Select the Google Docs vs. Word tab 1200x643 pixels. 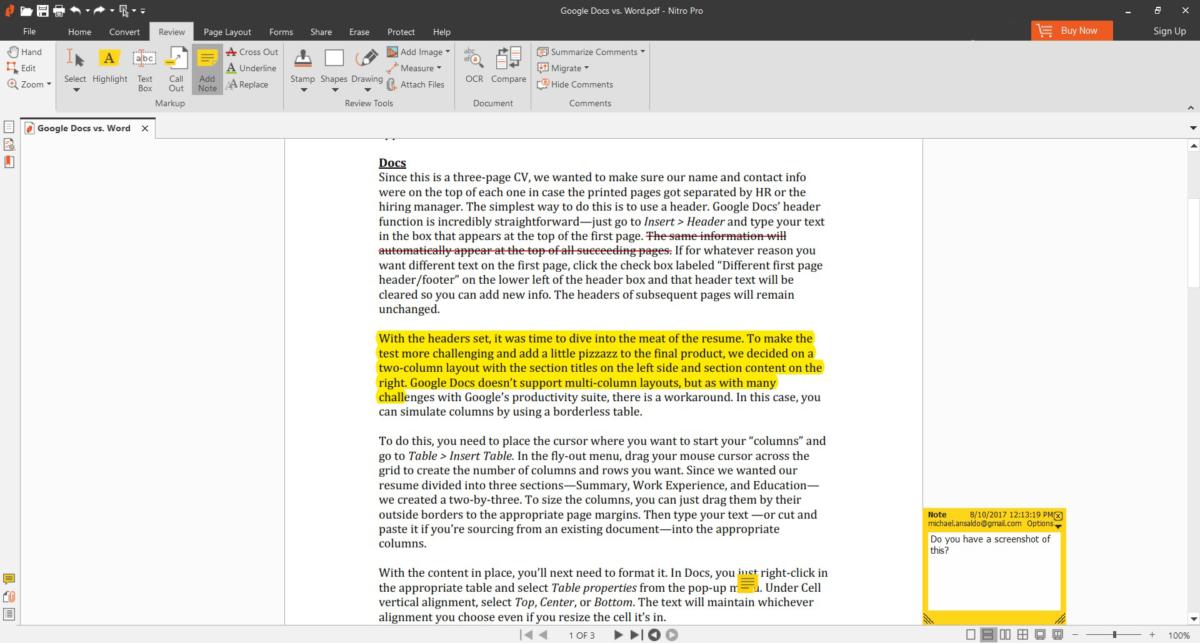click(x=88, y=128)
